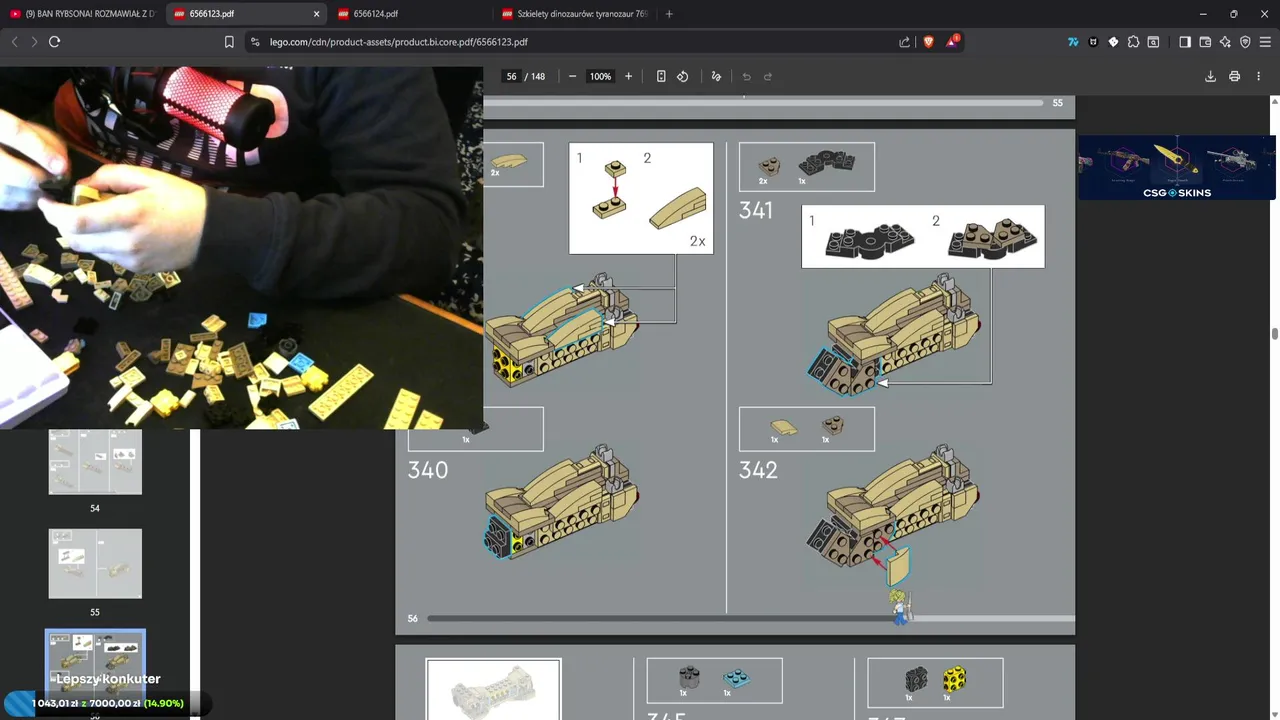
Task: Share this page link
Action: pos(905,42)
